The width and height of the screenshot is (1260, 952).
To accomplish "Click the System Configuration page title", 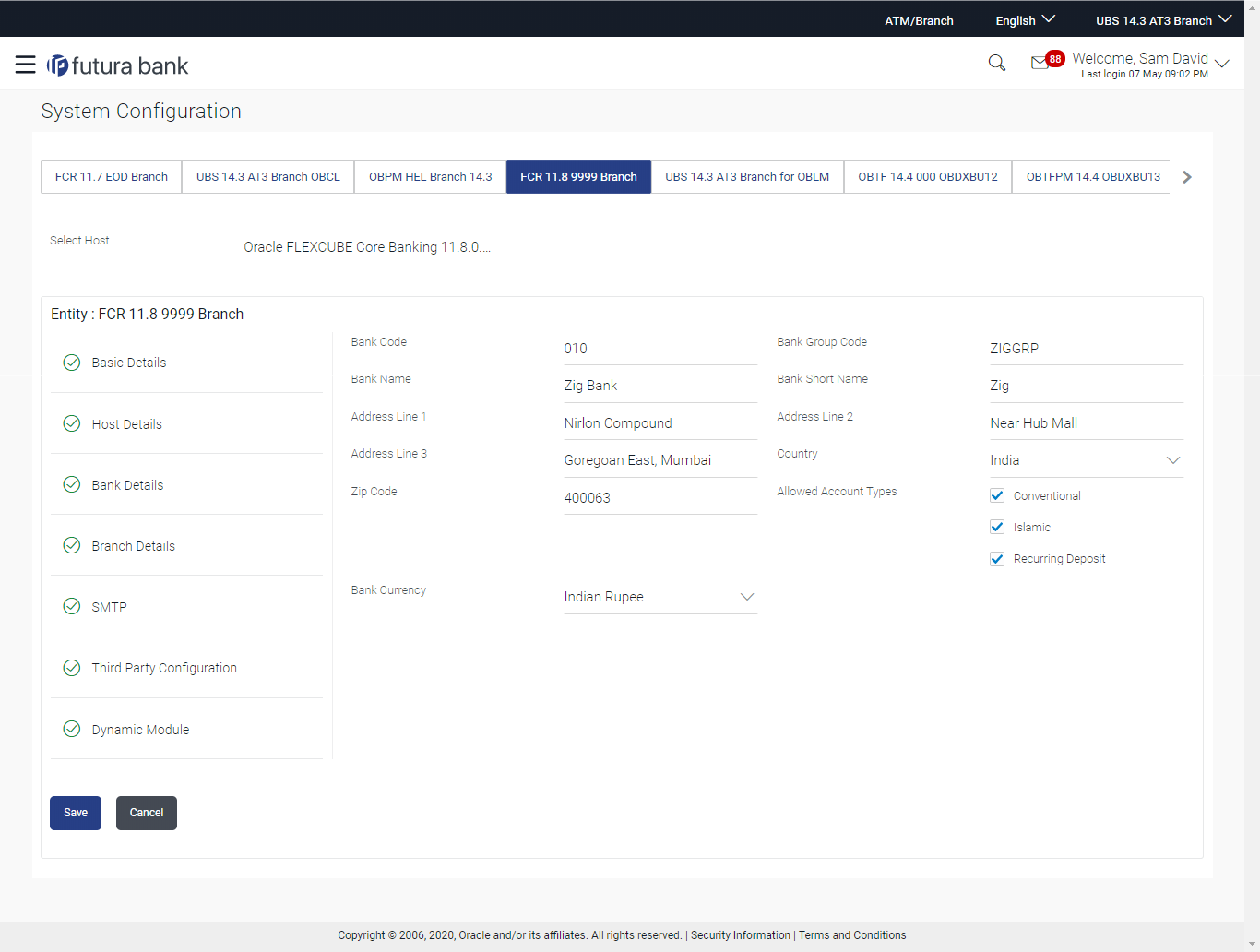I will [x=141, y=111].
